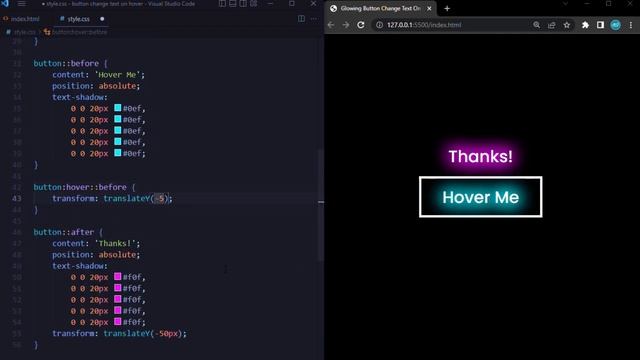Click style.css breadcrumb item
This screenshot has height=360, width=640.
[x=24, y=32]
